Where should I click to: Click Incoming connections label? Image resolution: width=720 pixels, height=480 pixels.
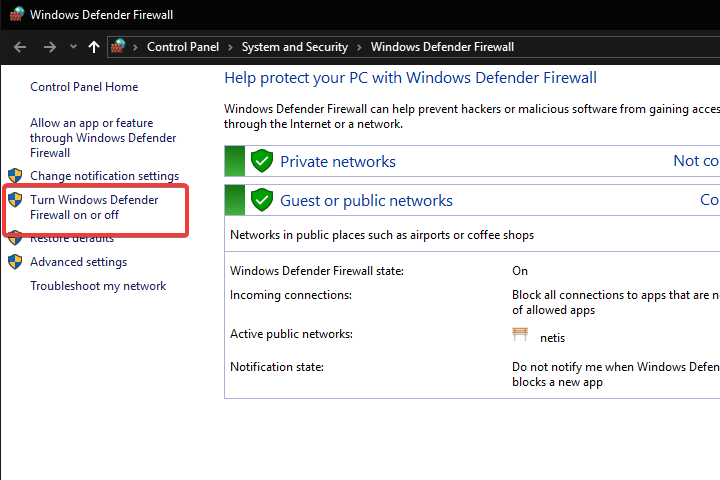[291, 295]
